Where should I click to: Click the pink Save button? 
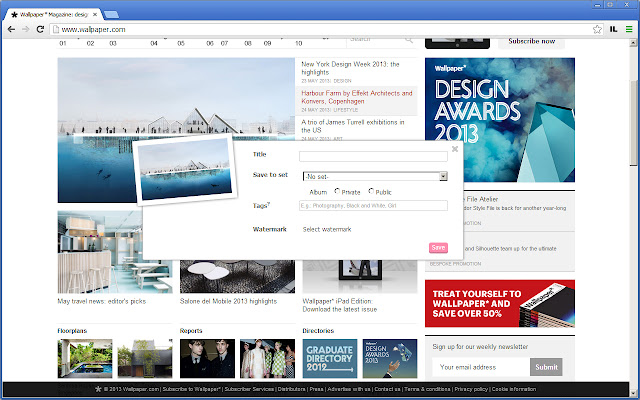pyautogui.click(x=438, y=248)
